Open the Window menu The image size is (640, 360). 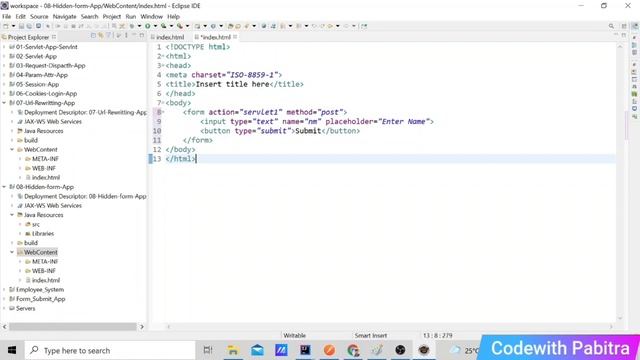pyautogui.click(x=151, y=16)
